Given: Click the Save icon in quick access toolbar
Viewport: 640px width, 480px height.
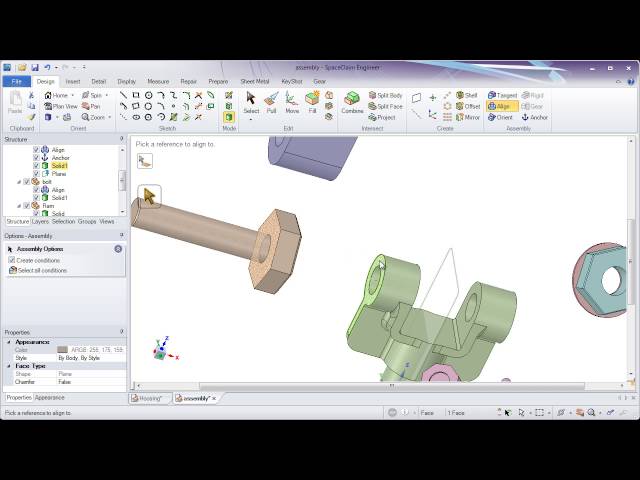Looking at the screenshot, I should 35,67.
